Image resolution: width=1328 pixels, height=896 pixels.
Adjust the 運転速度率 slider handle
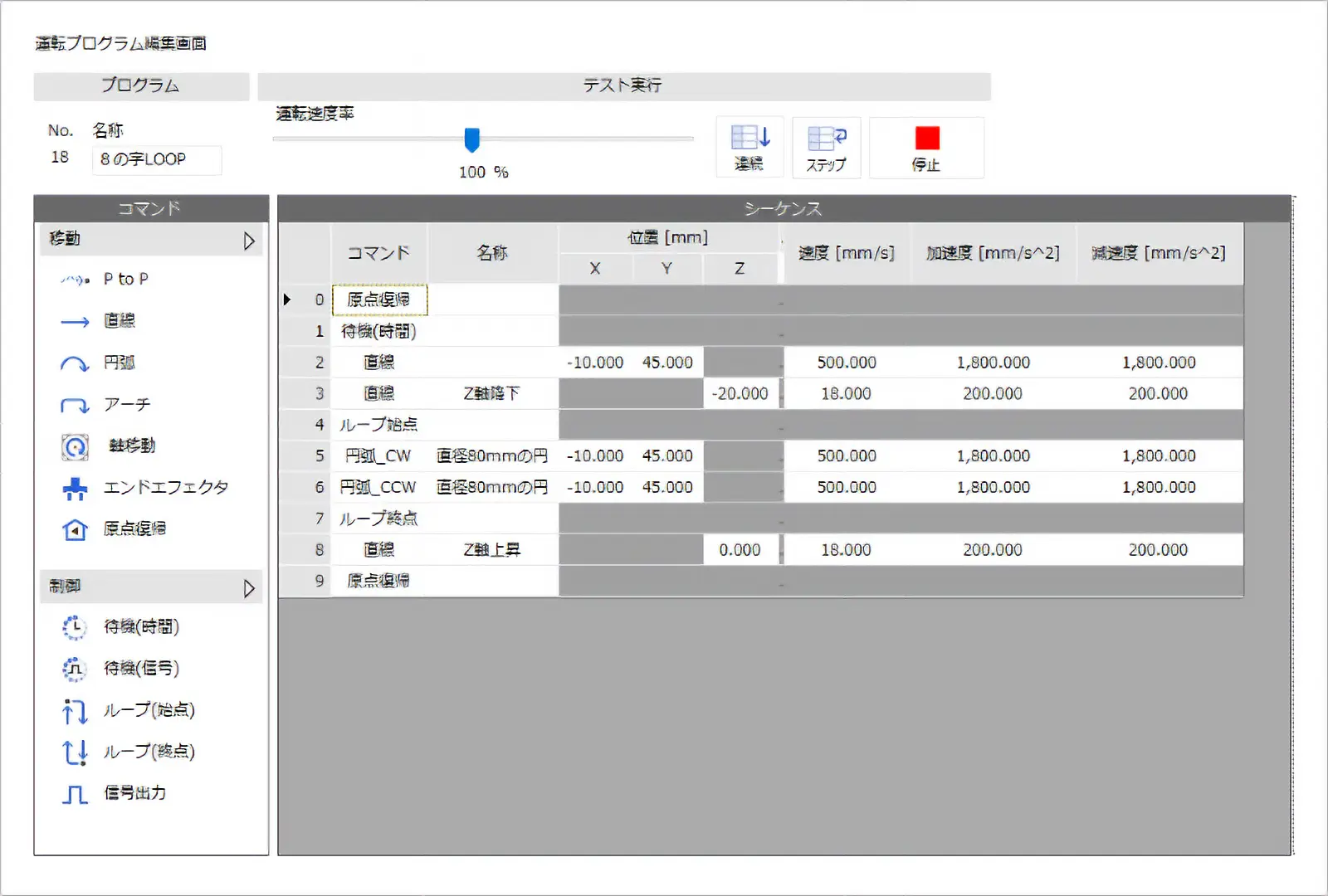471,140
